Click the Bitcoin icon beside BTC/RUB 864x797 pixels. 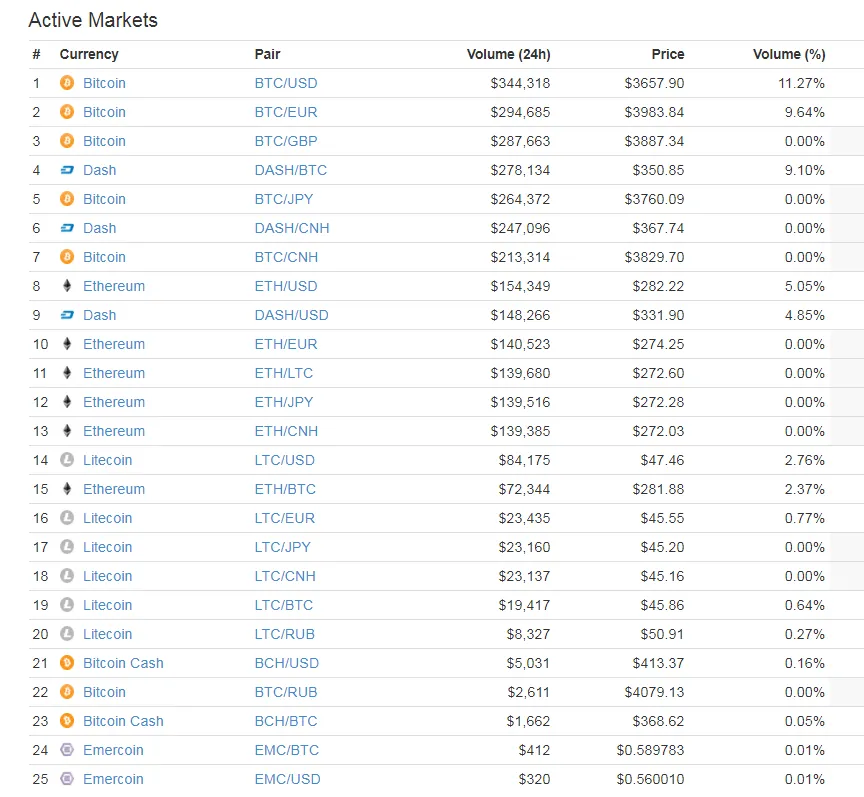click(x=67, y=692)
